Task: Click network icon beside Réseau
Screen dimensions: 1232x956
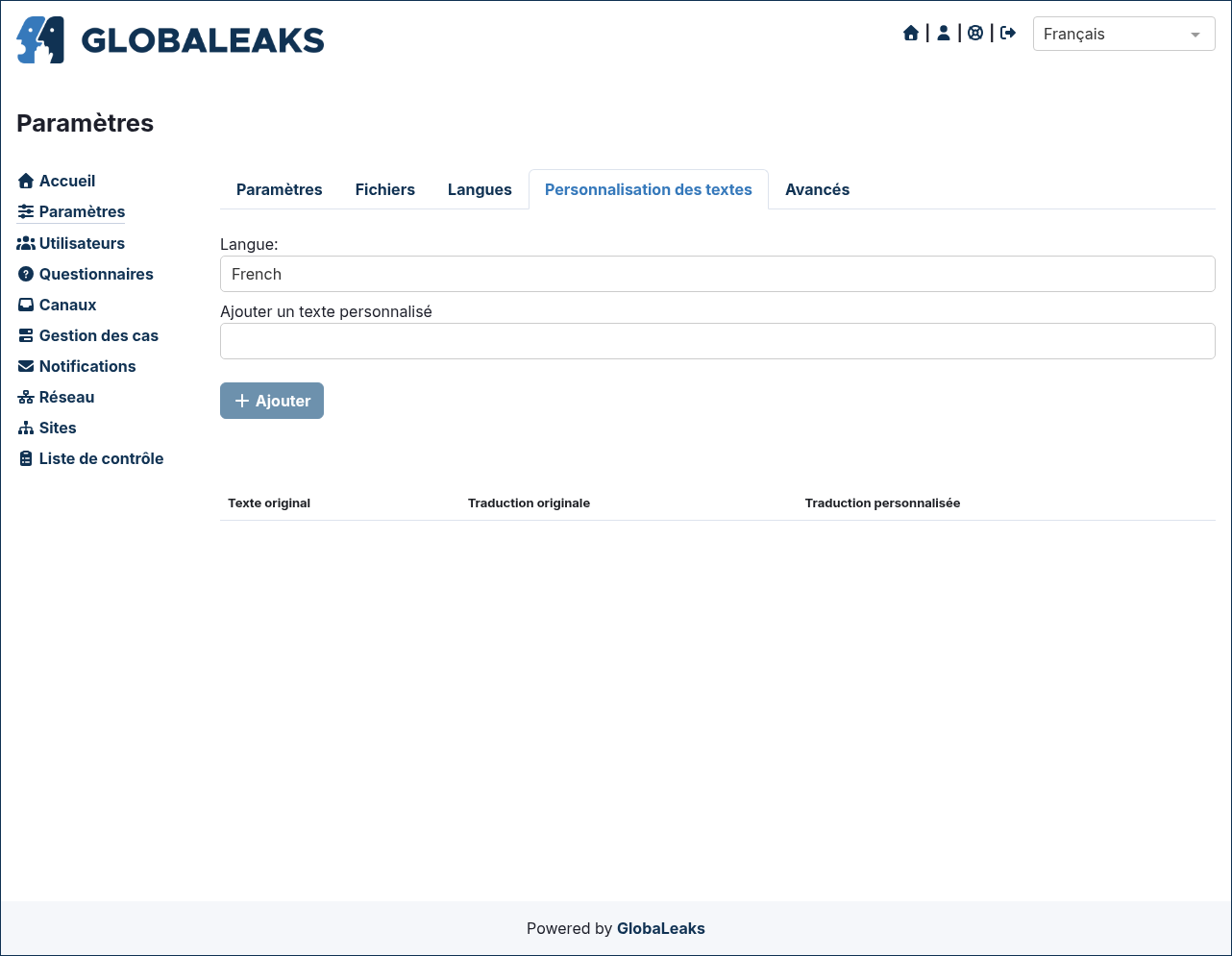Action: 26,397
